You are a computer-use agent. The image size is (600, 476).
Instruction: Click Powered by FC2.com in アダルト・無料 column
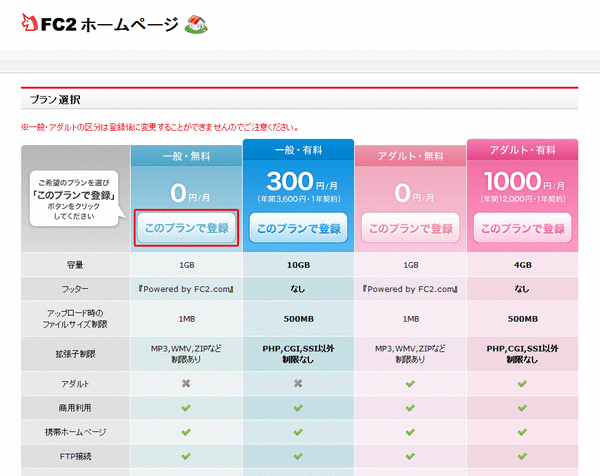coord(411,289)
